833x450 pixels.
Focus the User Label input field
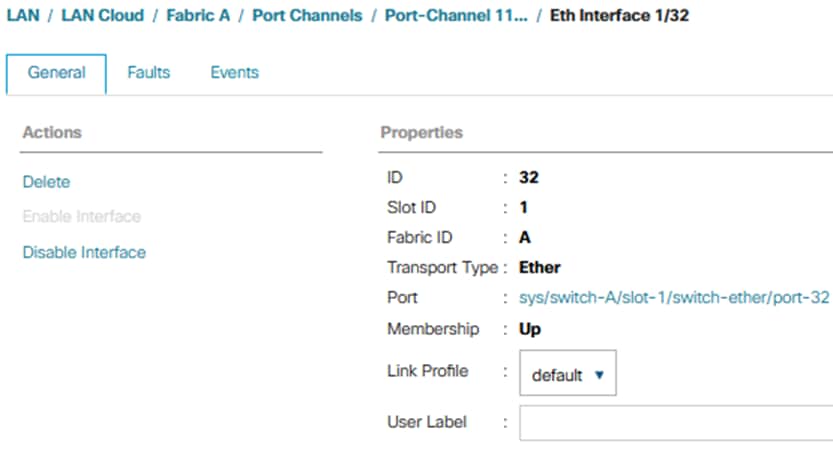pyautogui.click(x=676, y=423)
